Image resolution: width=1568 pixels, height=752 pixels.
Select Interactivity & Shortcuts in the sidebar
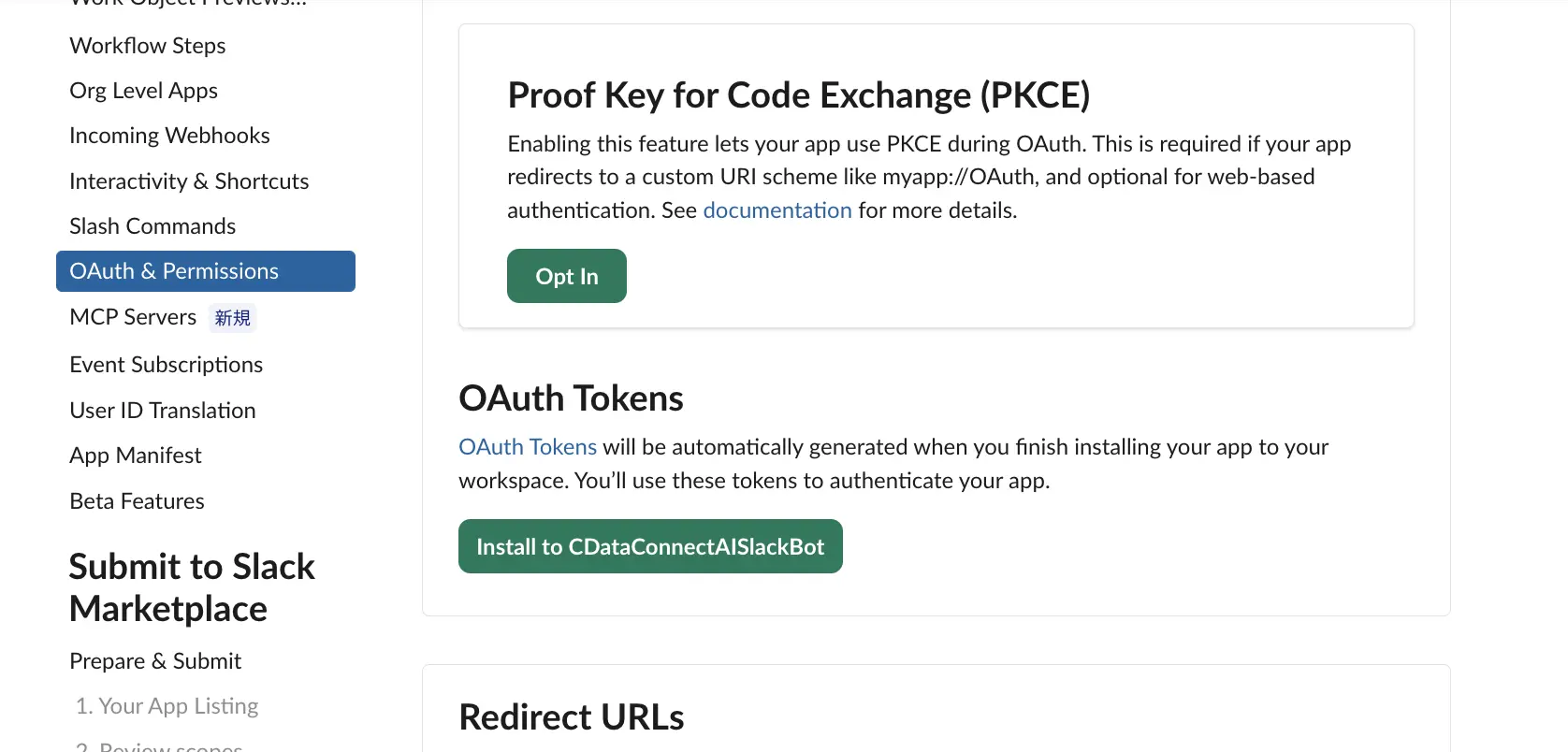tap(189, 181)
